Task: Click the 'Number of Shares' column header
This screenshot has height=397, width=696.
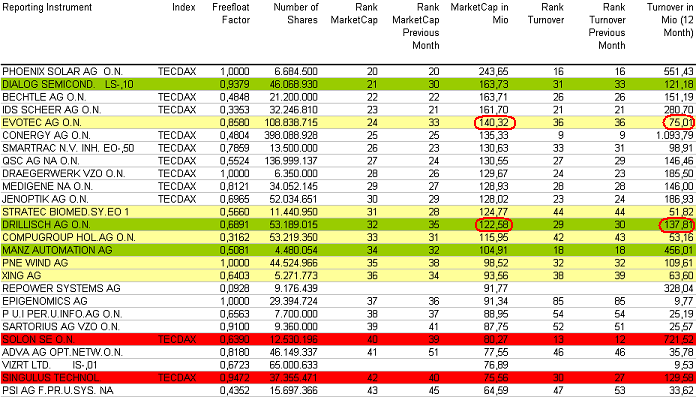Action: pyautogui.click(x=296, y=14)
